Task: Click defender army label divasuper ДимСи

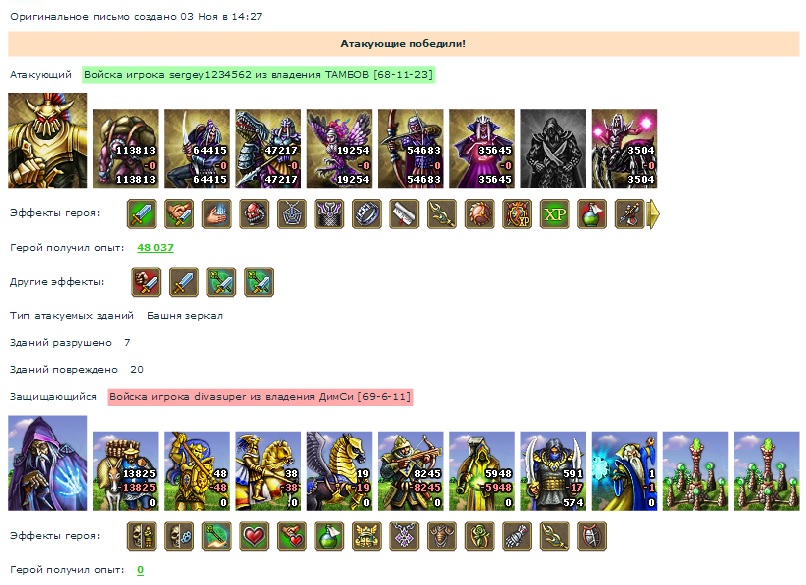Action: click(x=260, y=397)
